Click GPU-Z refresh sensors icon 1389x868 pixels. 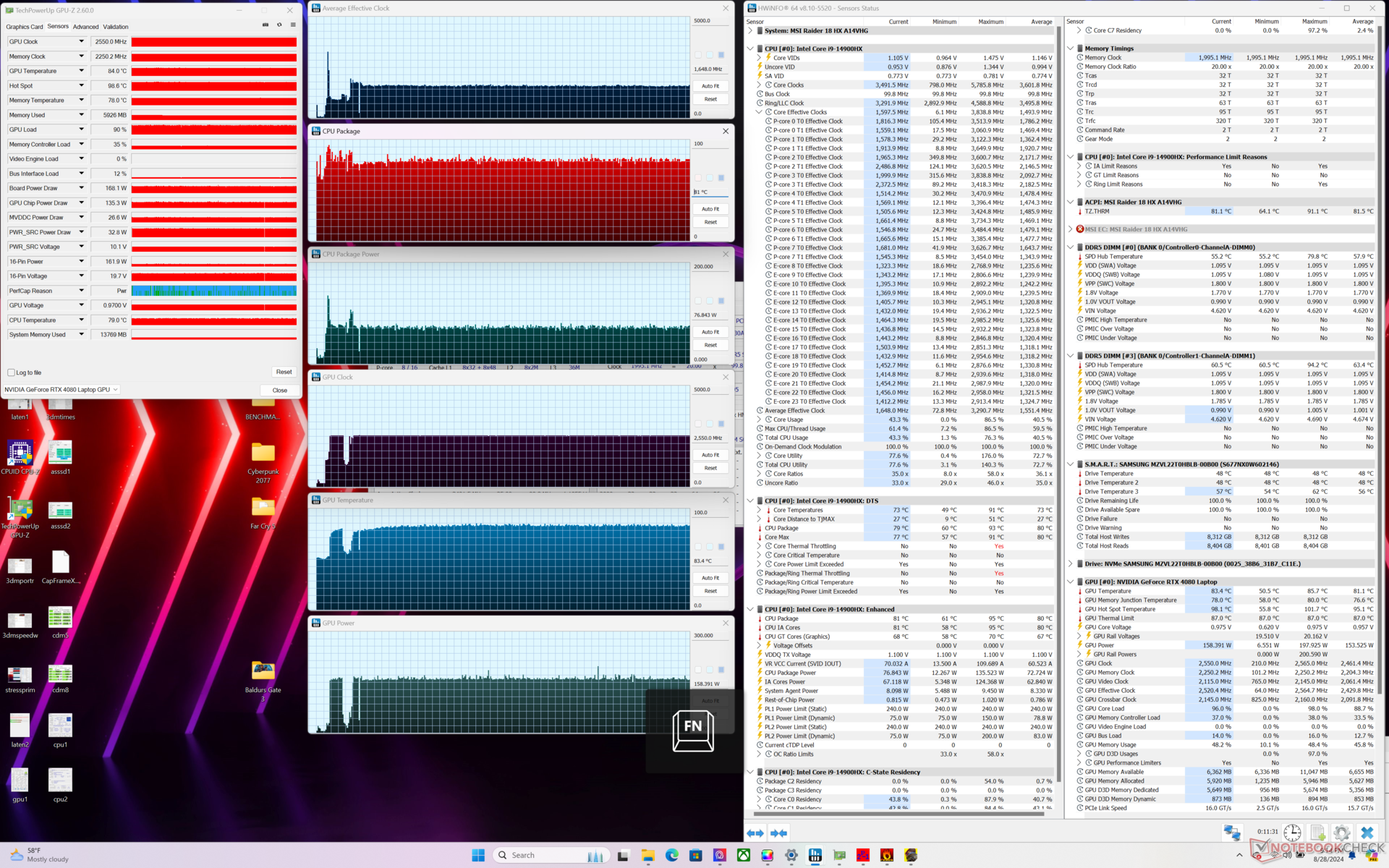point(279,25)
